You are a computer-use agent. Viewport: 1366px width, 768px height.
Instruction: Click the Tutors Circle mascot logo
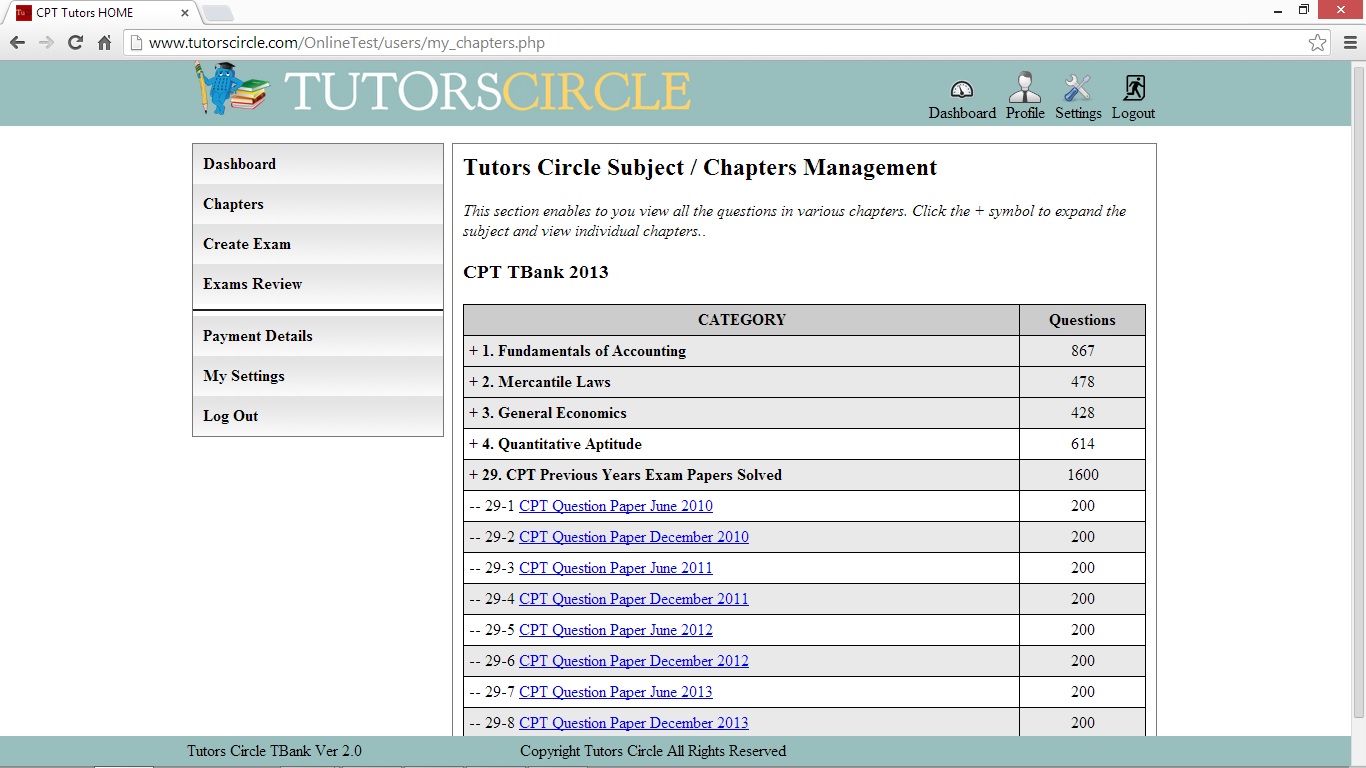(x=231, y=88)
